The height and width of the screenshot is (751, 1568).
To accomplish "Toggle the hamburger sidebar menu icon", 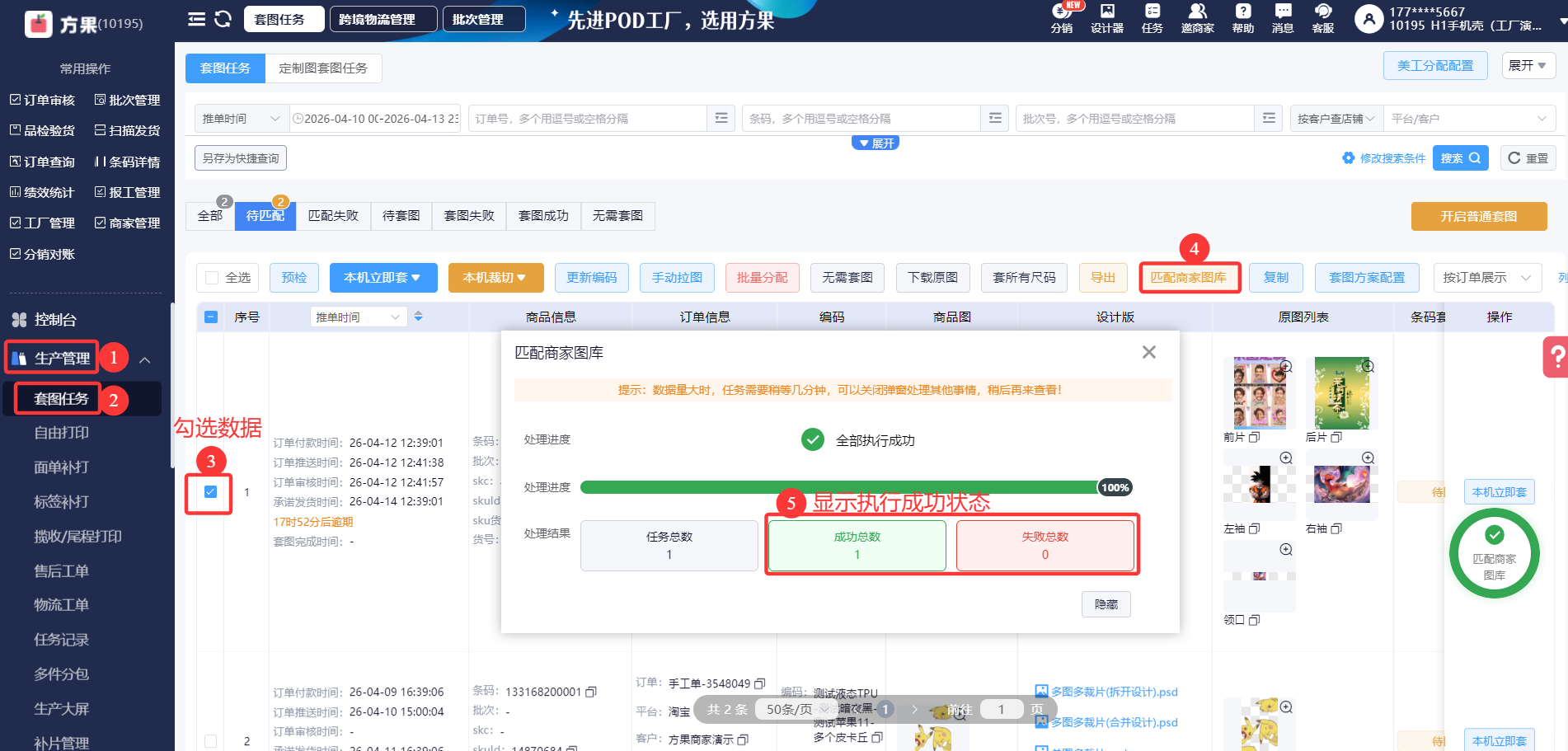I will [x=196, y=19].
